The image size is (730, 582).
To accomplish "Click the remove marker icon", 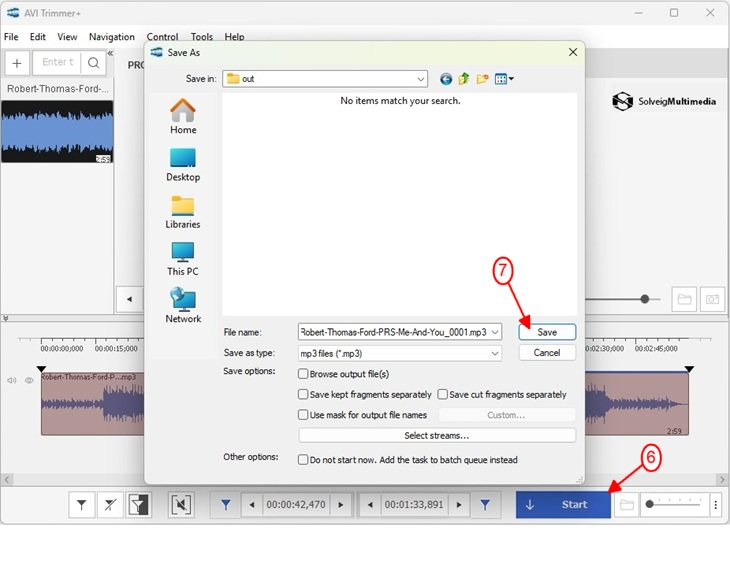I will click(110, 505).
